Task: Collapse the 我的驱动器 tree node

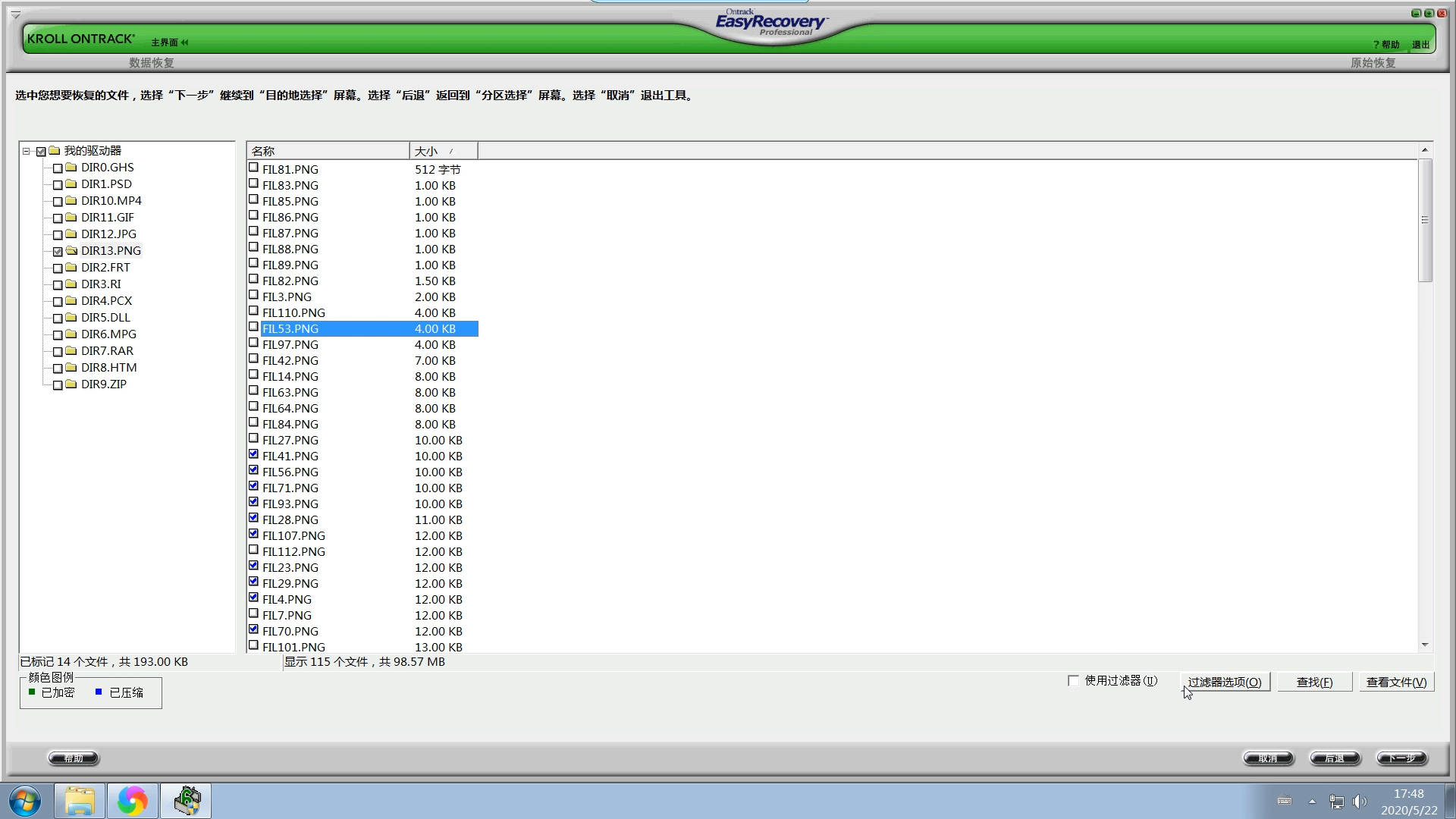Action: [x=26, y=151]
